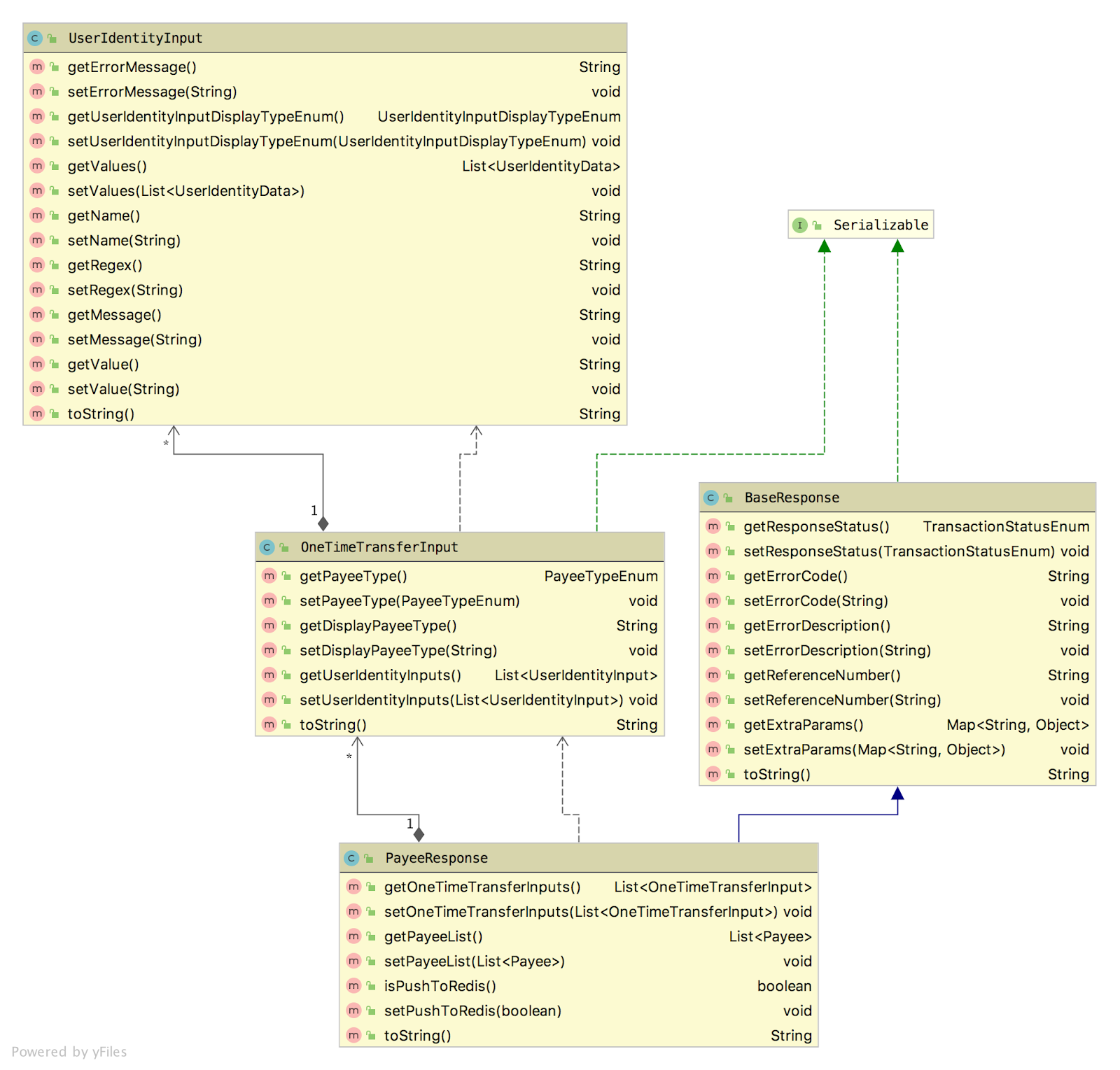Screen dimensions: 1120x1070
Task: Click the method icon beside getResponseStatus()
Action: click(x=713, y=526)
